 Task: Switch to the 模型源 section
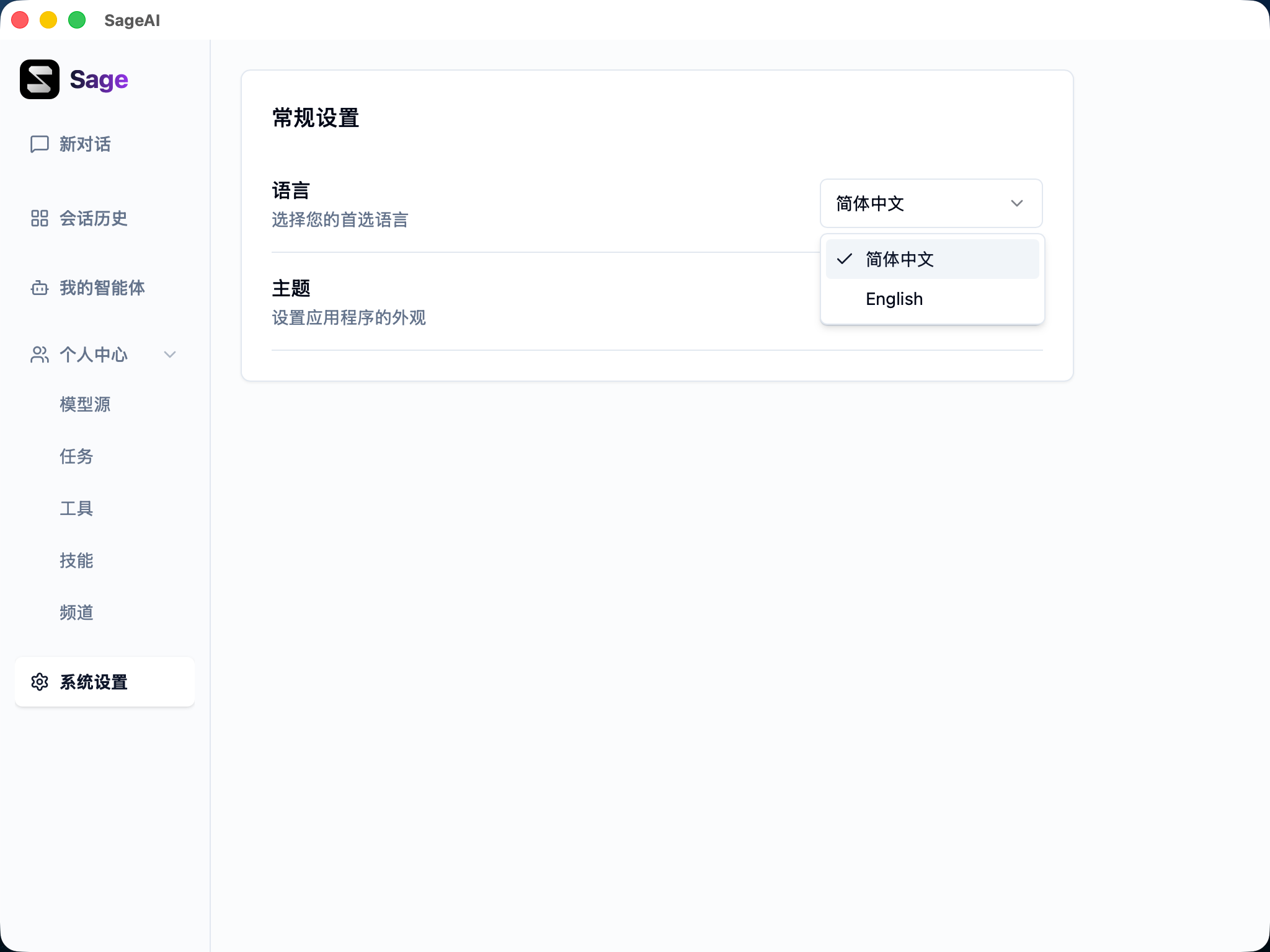[x=85, y=404]
